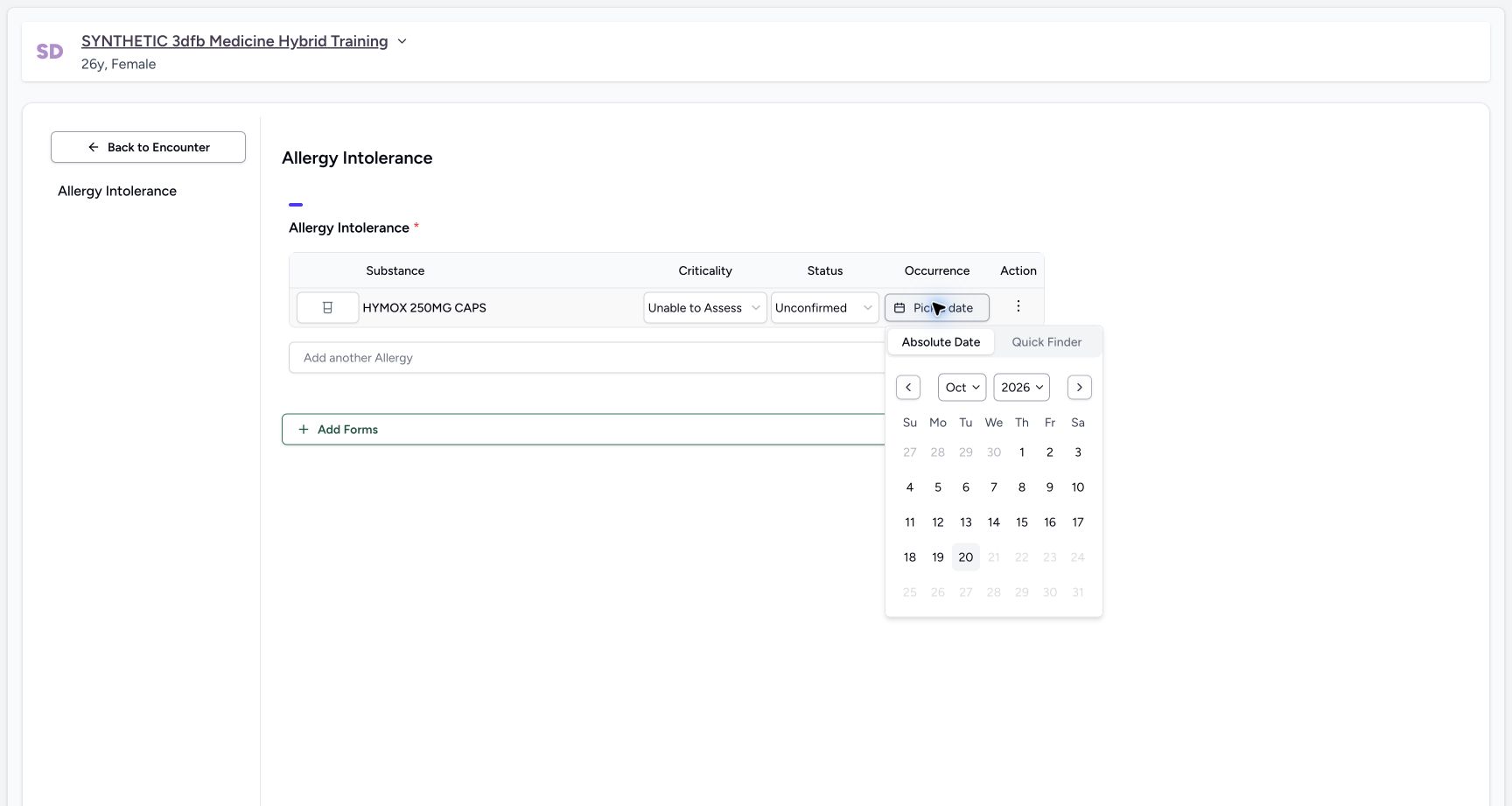Go to the next month in the calendar
Viewport: 1512px width, 806px height.
click(1080, 388)
